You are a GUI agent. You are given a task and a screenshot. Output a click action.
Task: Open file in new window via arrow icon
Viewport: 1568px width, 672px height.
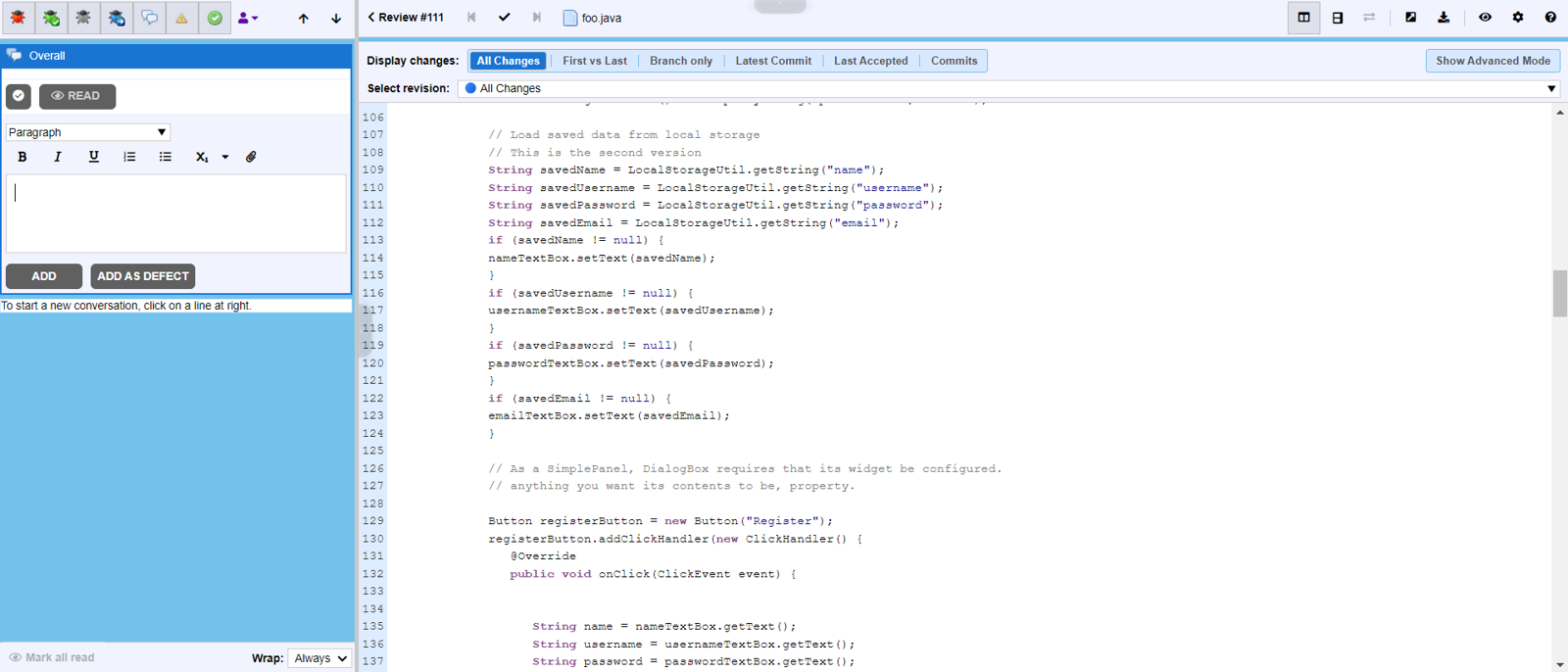[1410, 18]
